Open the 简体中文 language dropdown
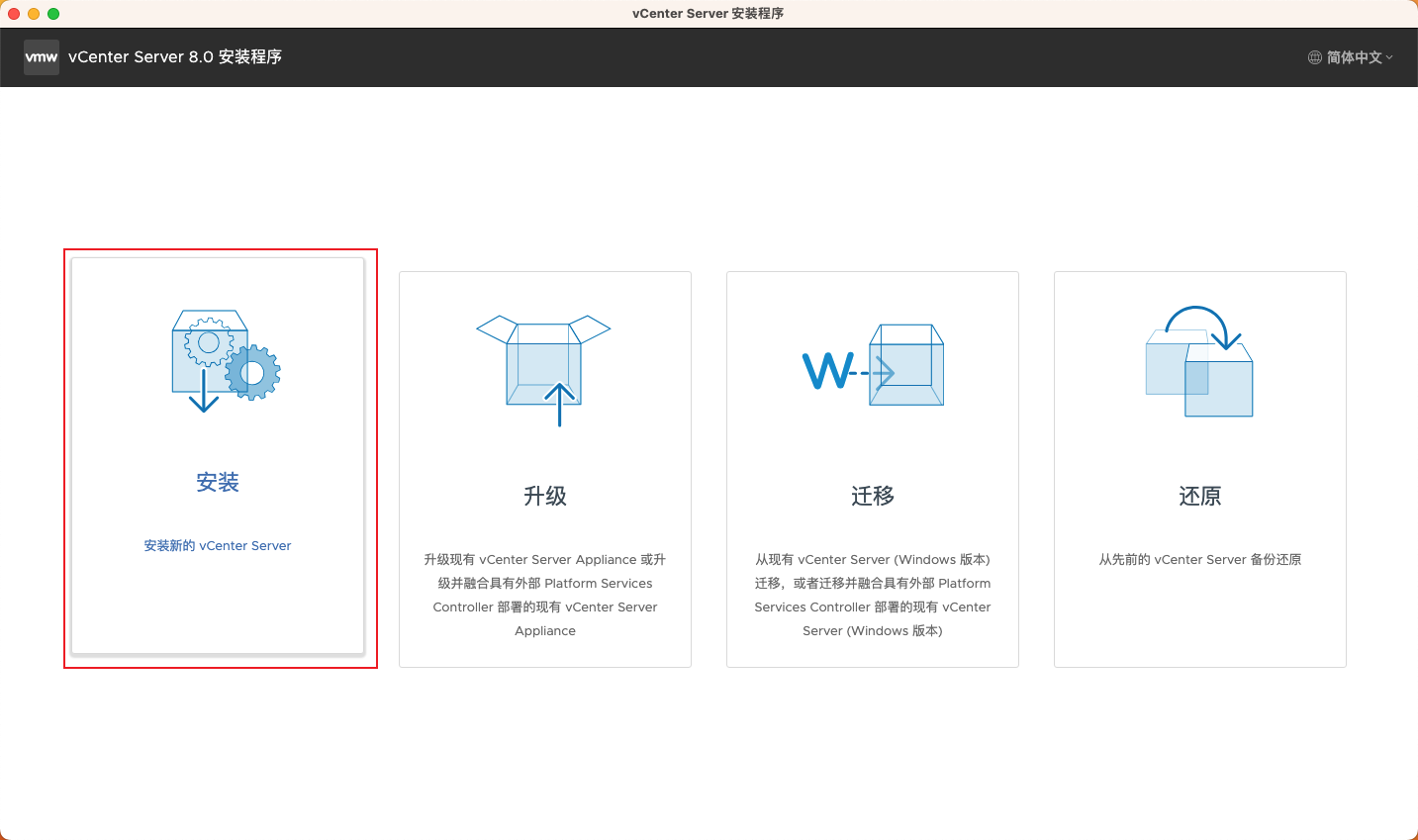 (1351, 57)
